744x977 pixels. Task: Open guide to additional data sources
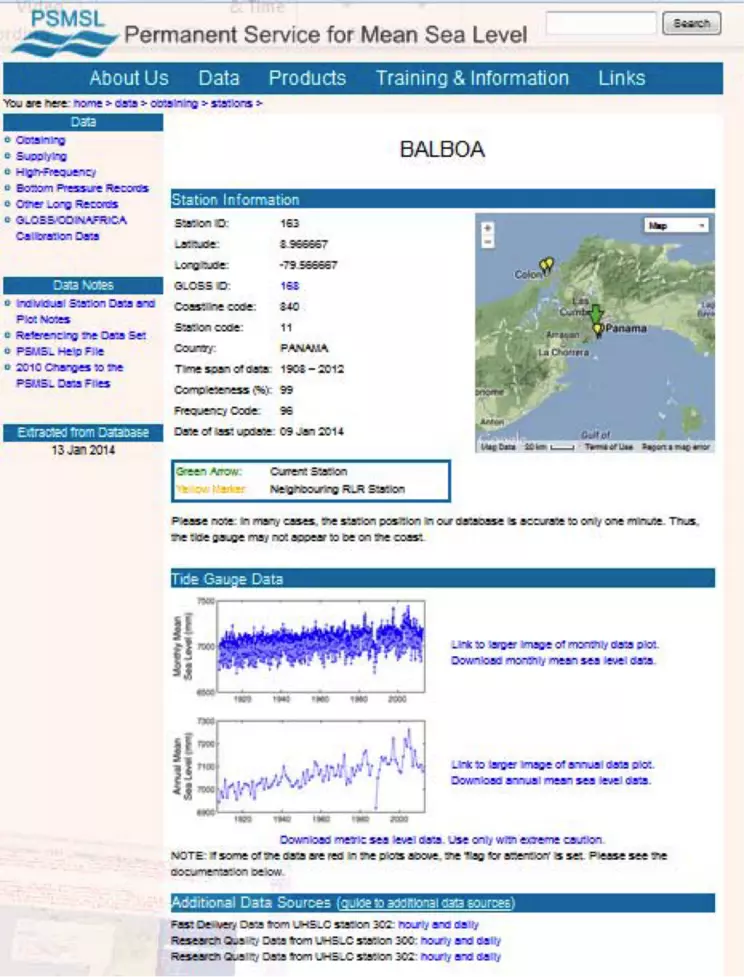pyautogui.click(x=426, y=903)
